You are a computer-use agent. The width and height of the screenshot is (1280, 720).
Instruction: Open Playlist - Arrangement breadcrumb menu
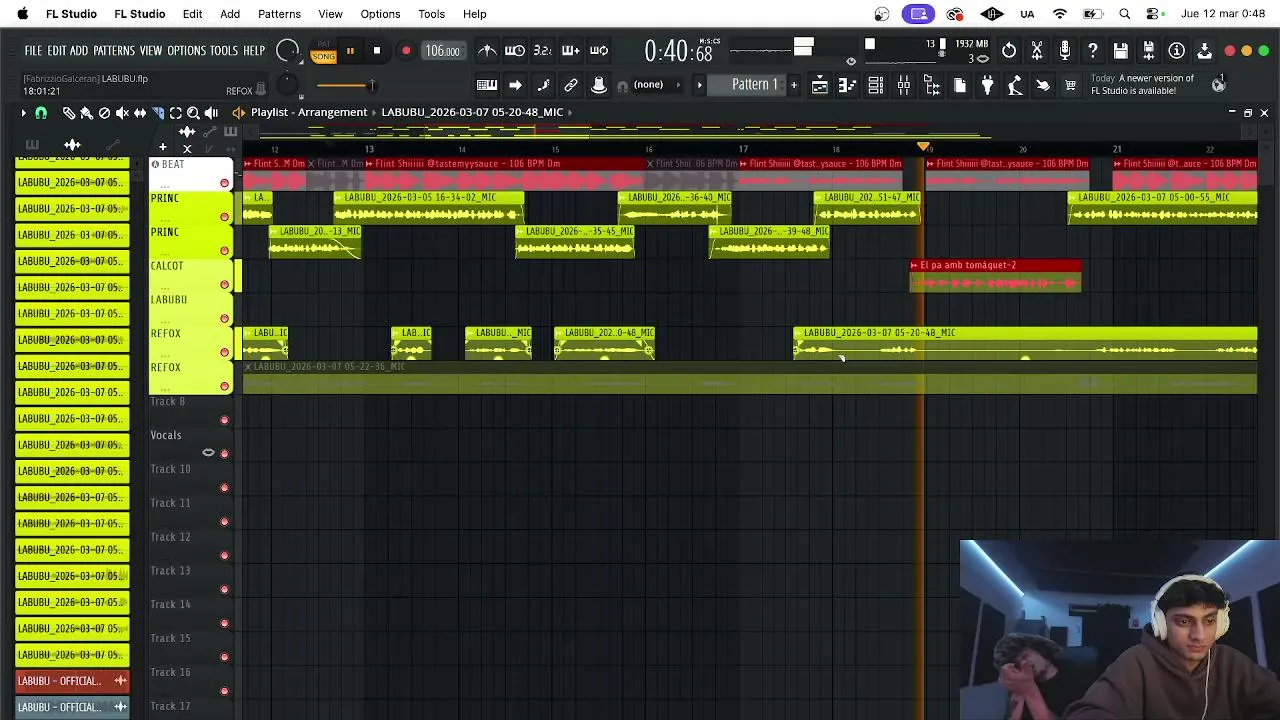coord(309,112)
